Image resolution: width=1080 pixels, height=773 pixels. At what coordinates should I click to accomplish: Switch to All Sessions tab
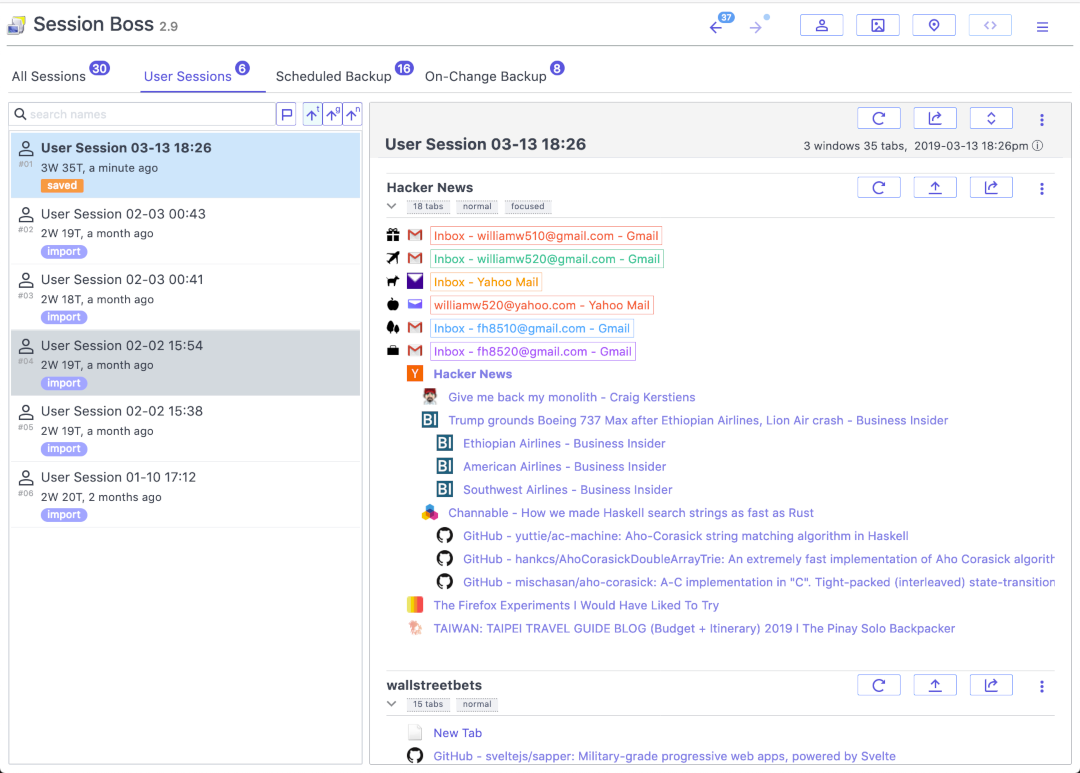point(49,76)
